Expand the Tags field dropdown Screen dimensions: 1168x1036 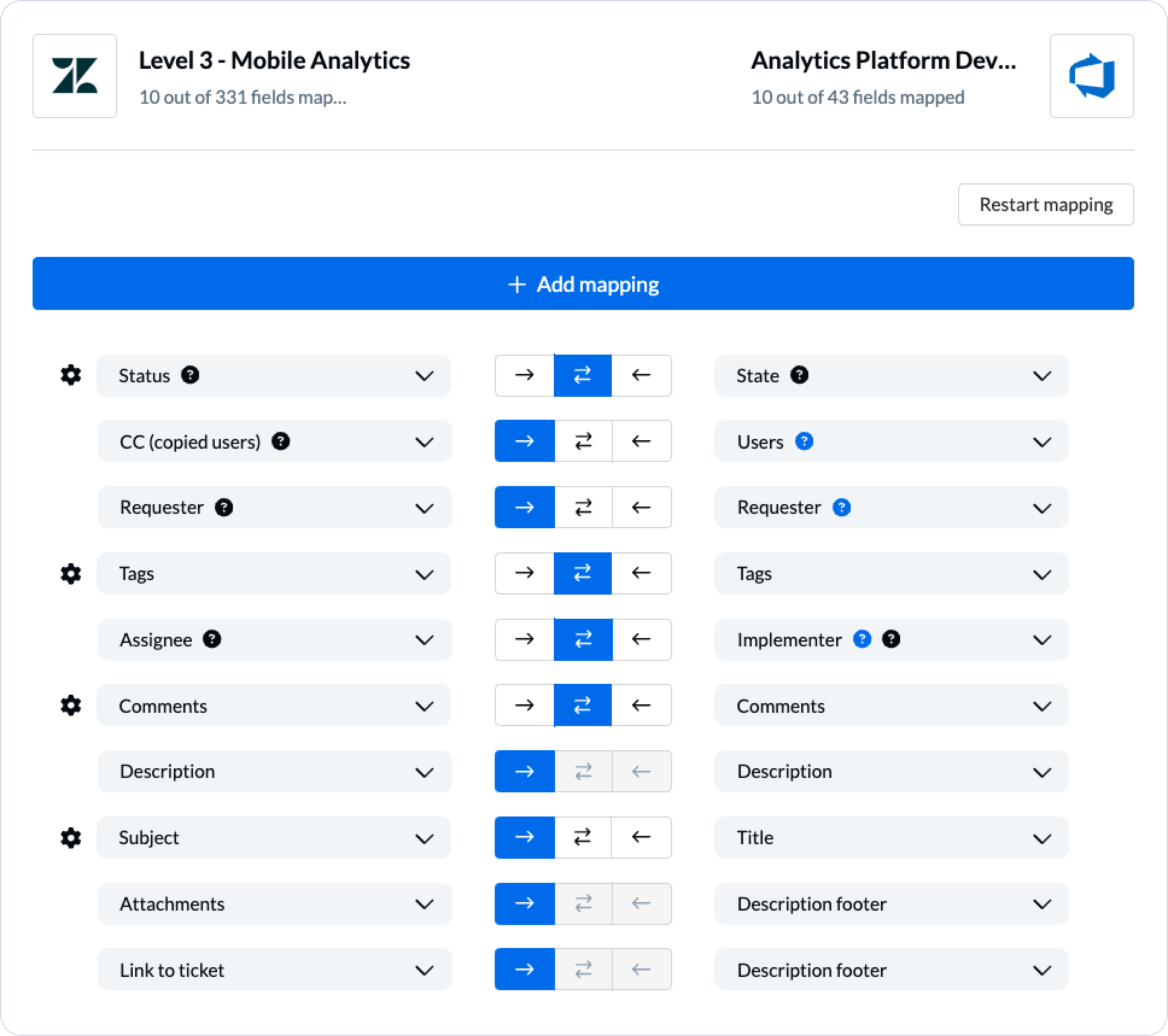(x=426, y=573)
